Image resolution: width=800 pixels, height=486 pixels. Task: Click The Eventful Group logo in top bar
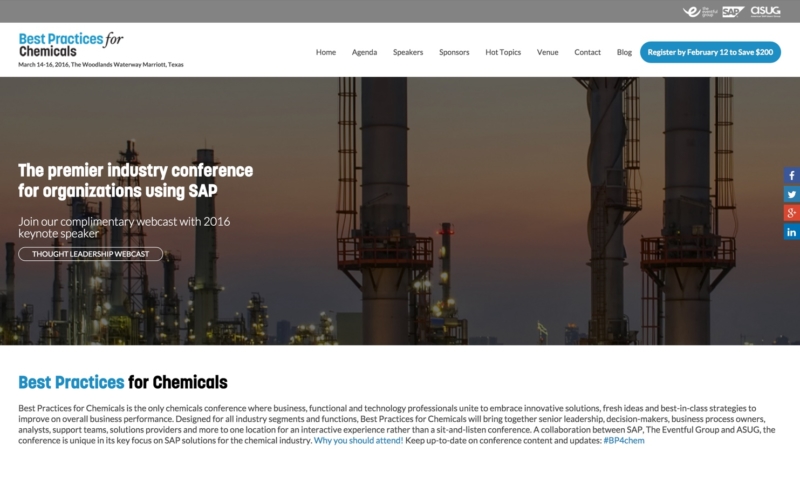[699, 11]
